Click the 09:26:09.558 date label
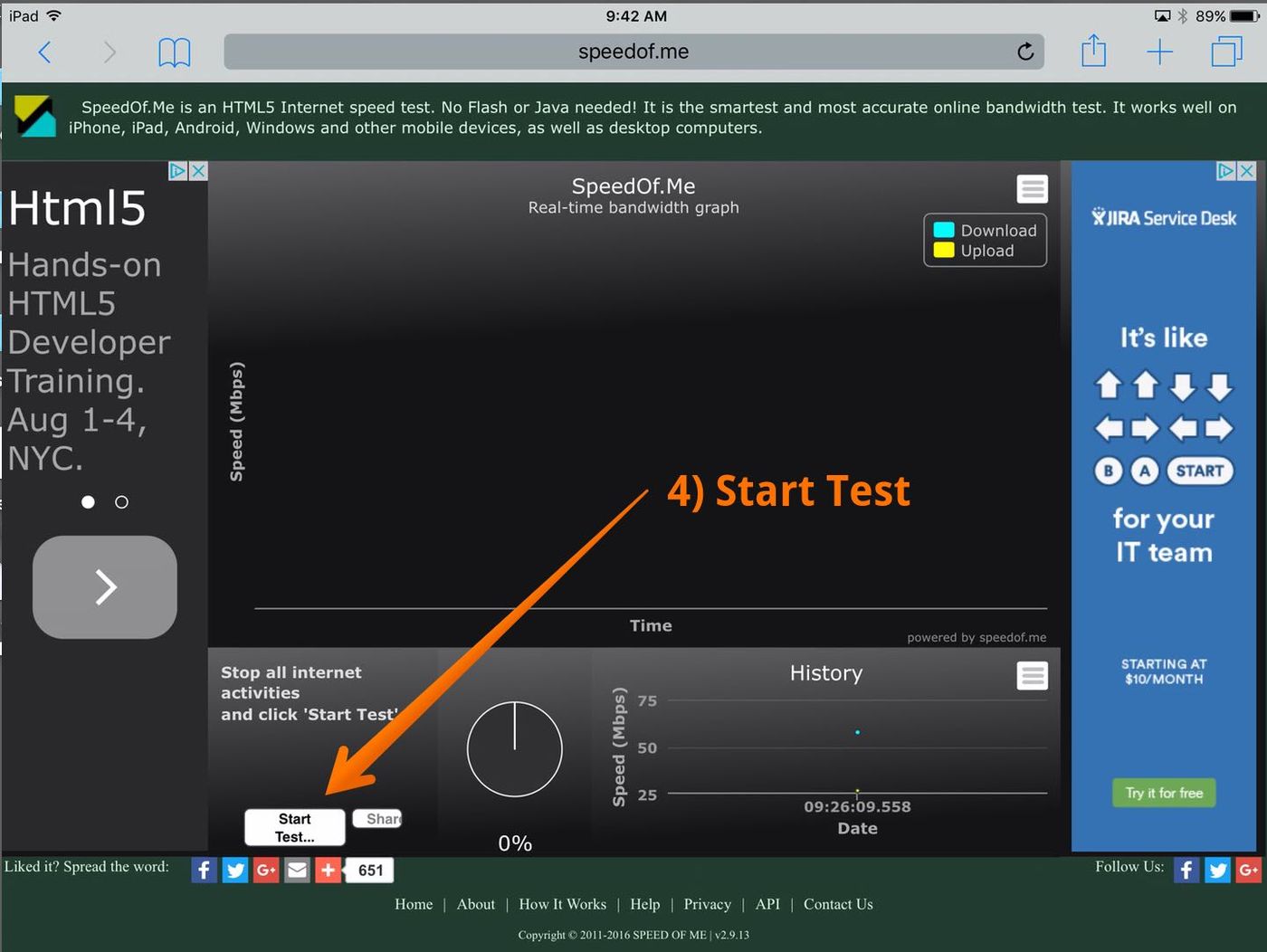The width and height of the screenshot is (1267, 952). tap(857, 806)
